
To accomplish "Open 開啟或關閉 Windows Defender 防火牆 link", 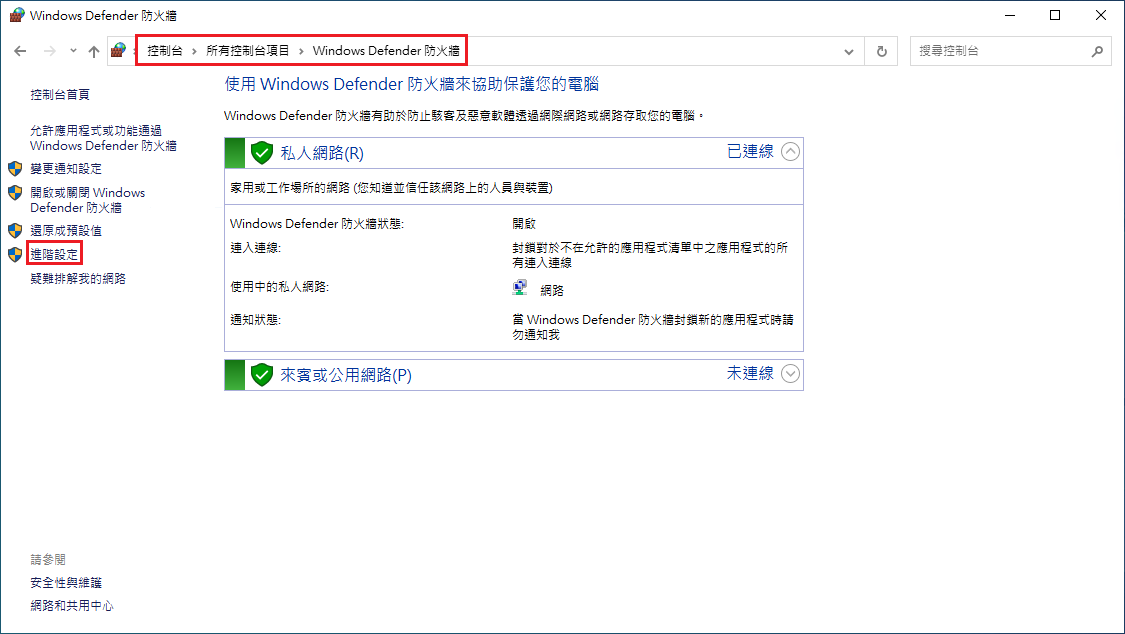I will tap(88, 200).
